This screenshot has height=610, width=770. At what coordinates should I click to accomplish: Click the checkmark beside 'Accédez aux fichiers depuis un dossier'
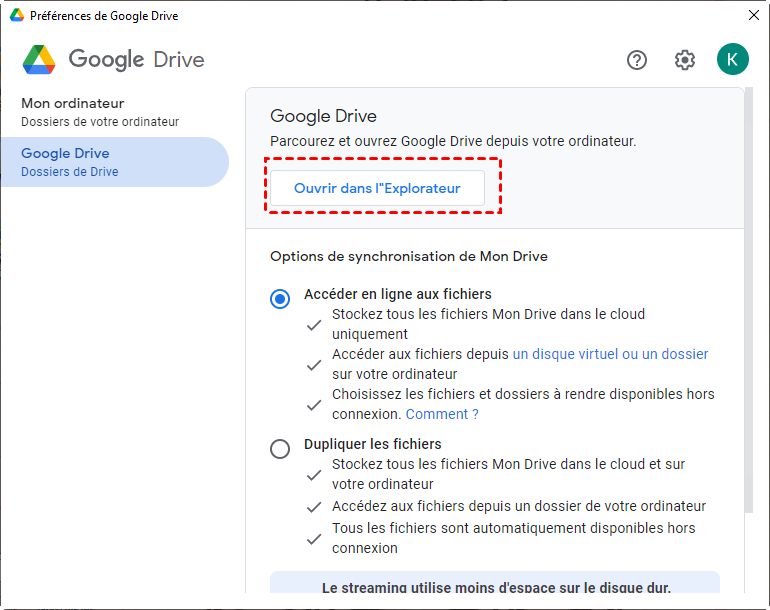pyautogui.click(x=314, y=506)
